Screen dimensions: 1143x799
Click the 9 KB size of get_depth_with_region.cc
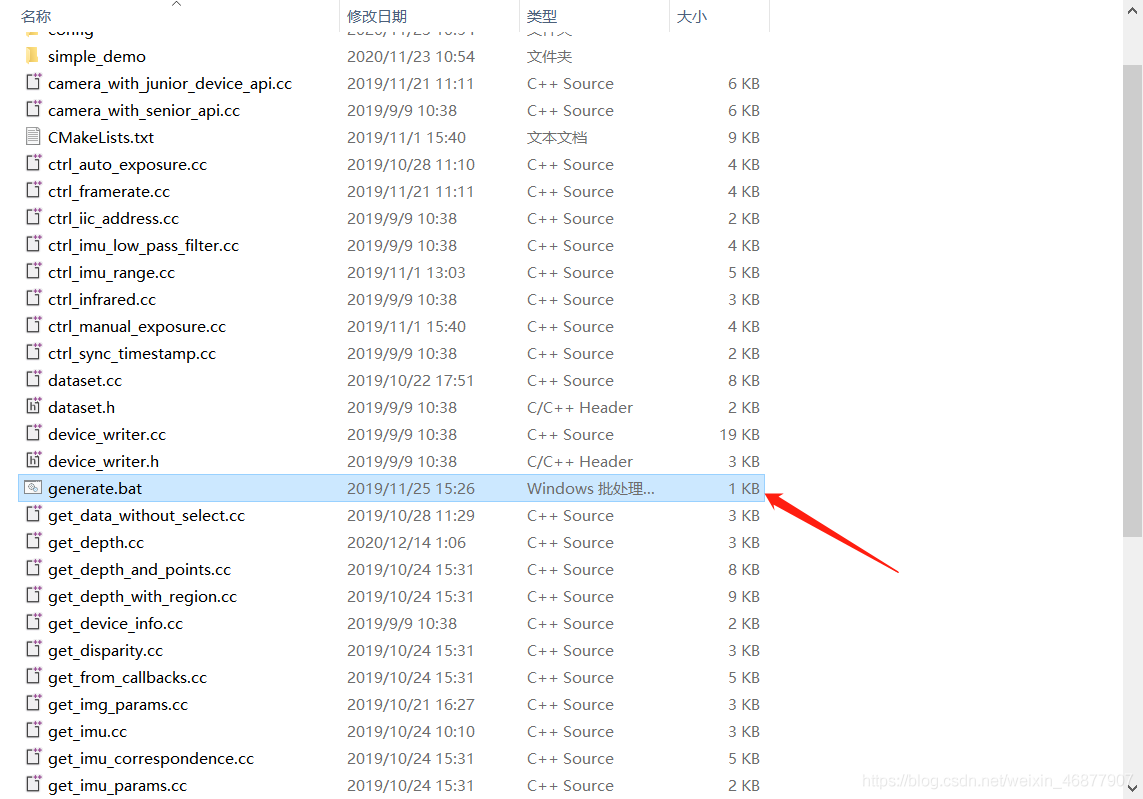tap(744, 596)
